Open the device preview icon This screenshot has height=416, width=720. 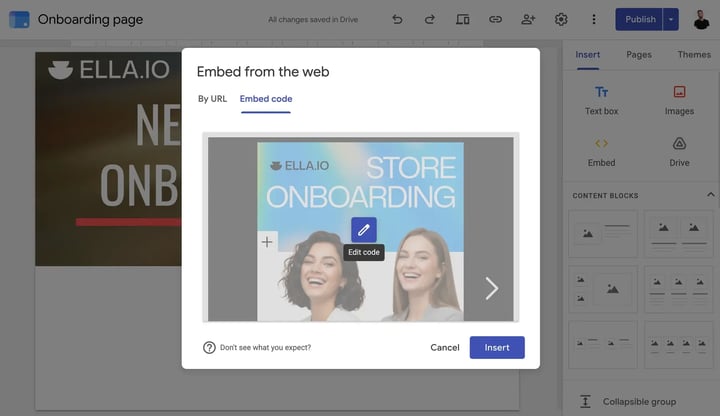[x=462, y=19]
